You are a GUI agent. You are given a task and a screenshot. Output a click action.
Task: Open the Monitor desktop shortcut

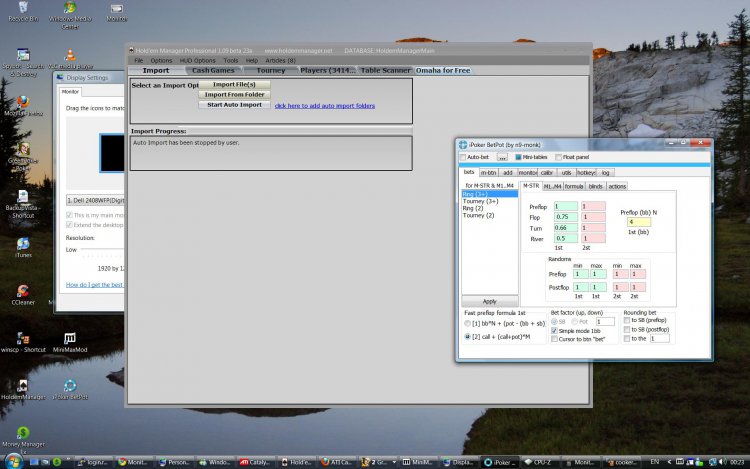pyautogui.click(x=116, y=12)
